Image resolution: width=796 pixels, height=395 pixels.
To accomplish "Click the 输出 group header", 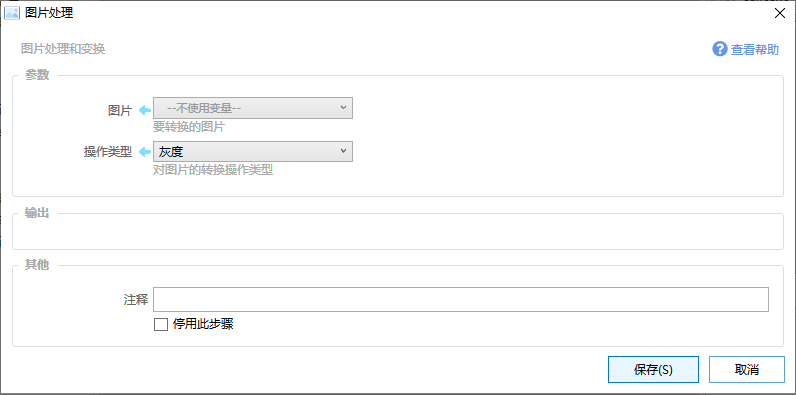I will point(37,213).
